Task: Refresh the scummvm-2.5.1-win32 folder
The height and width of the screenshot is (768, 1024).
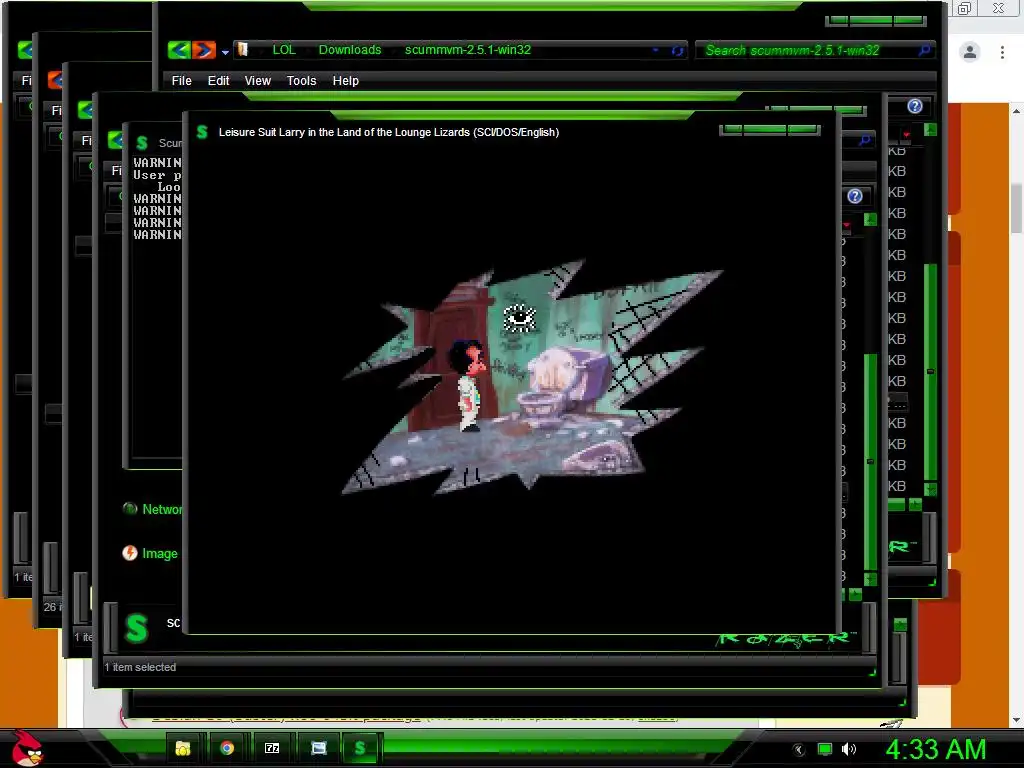Action: 677,50
